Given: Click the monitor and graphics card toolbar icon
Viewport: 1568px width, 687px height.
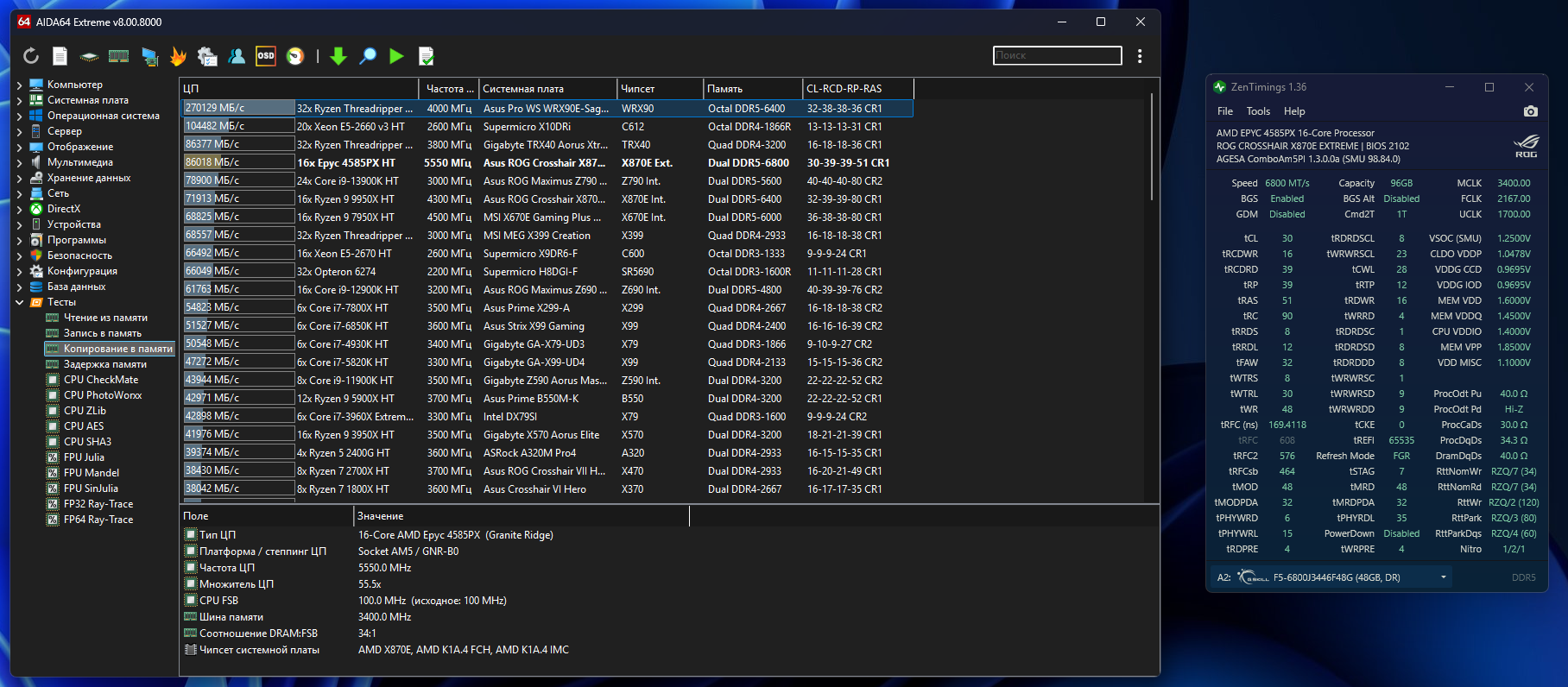Looking at the screenshot, I should (x=149, y=56).
